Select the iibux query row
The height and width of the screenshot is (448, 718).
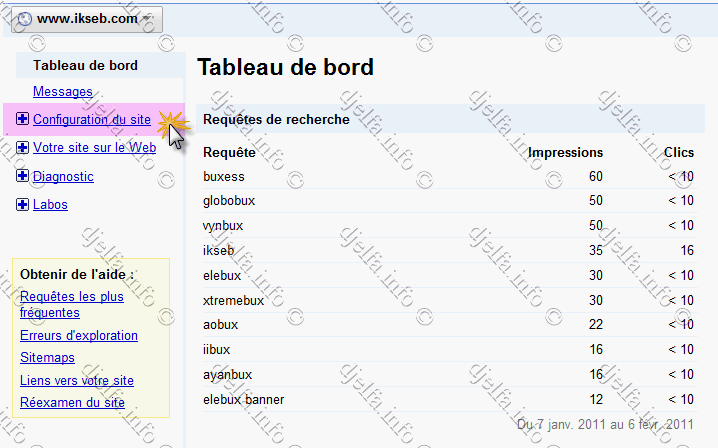[450, 350]
